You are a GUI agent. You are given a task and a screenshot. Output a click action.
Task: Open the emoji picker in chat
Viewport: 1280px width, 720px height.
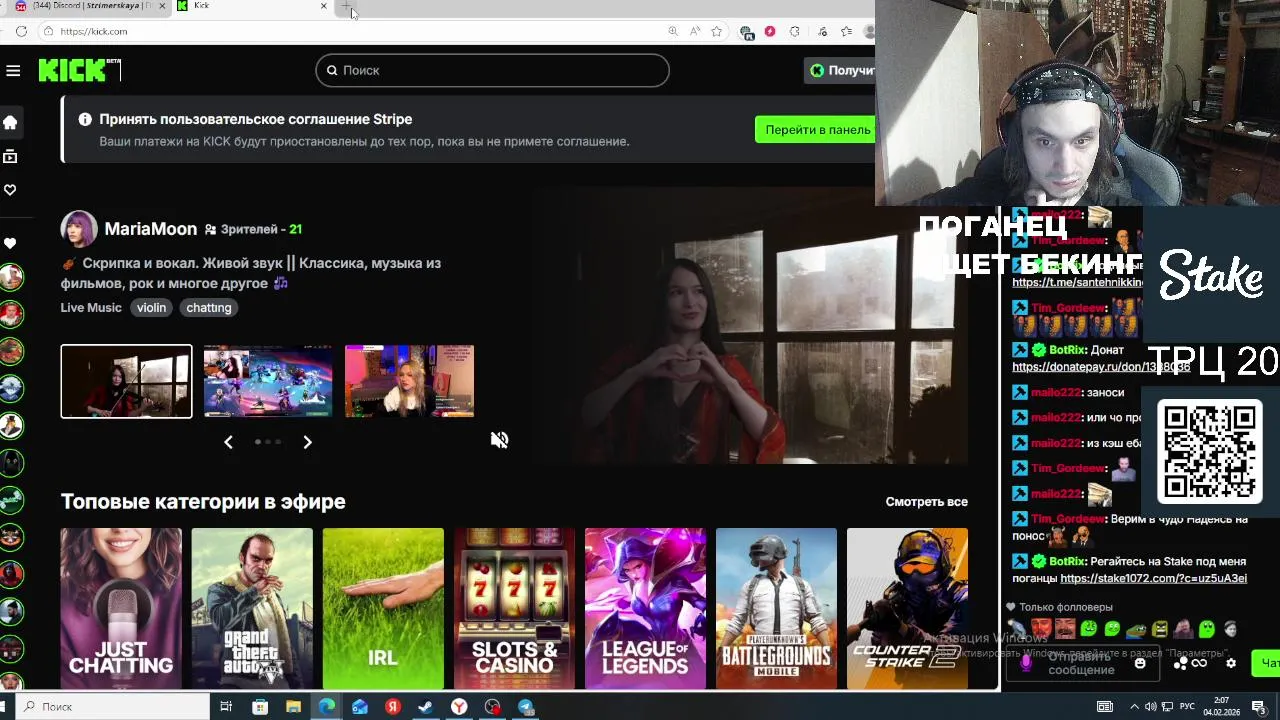pos(1140,663)
